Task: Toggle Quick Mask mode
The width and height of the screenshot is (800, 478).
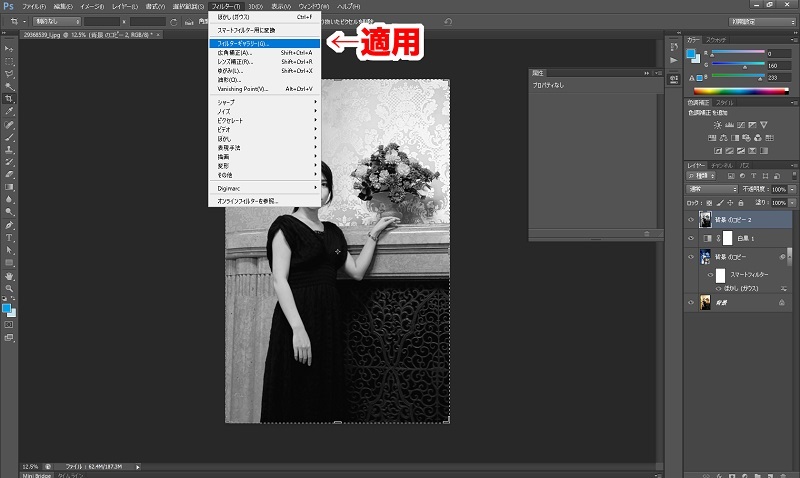Action: pyautogui.click(x=9, y=324)
